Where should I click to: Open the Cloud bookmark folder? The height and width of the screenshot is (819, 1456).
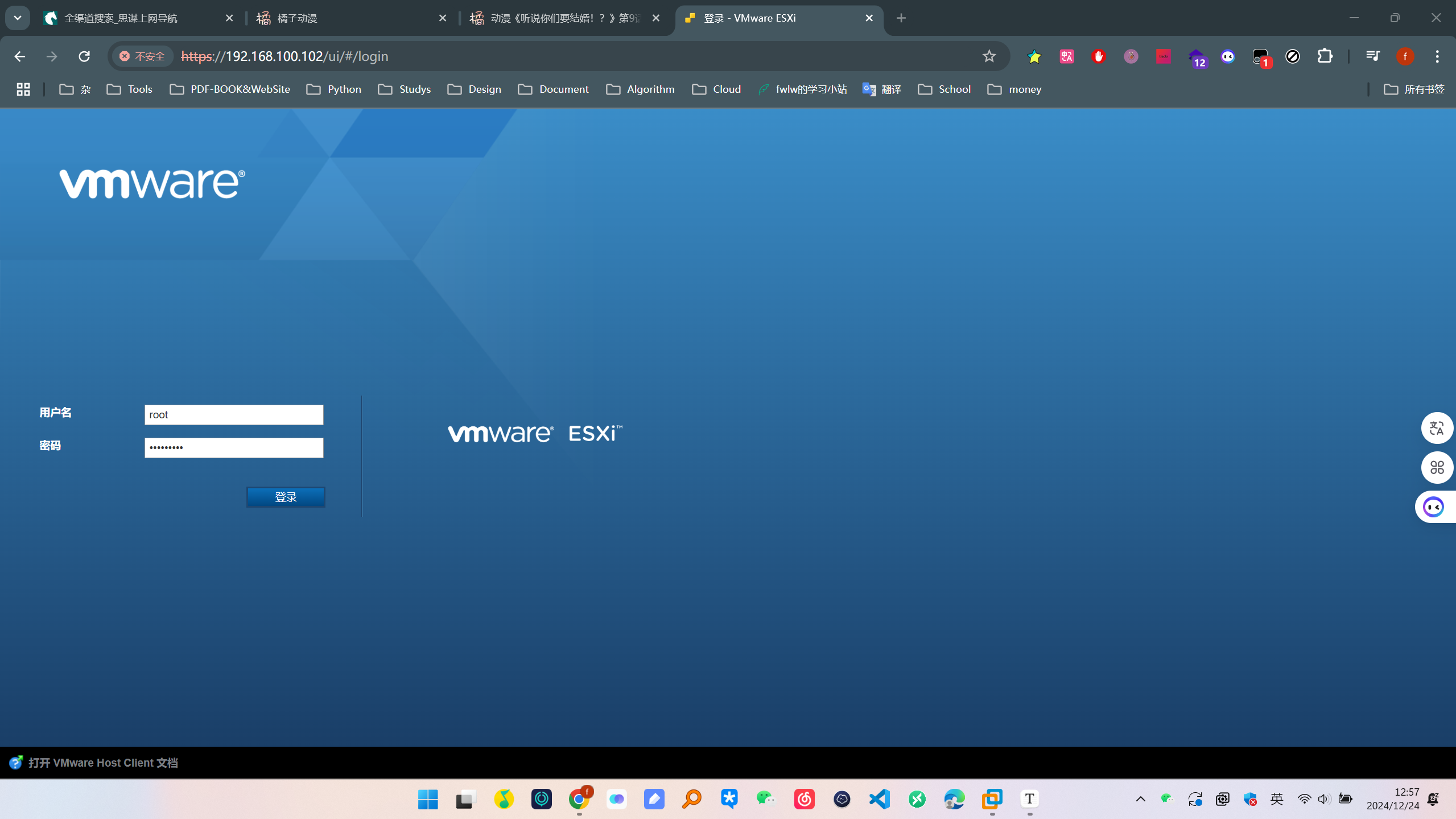tap(717, 89)
